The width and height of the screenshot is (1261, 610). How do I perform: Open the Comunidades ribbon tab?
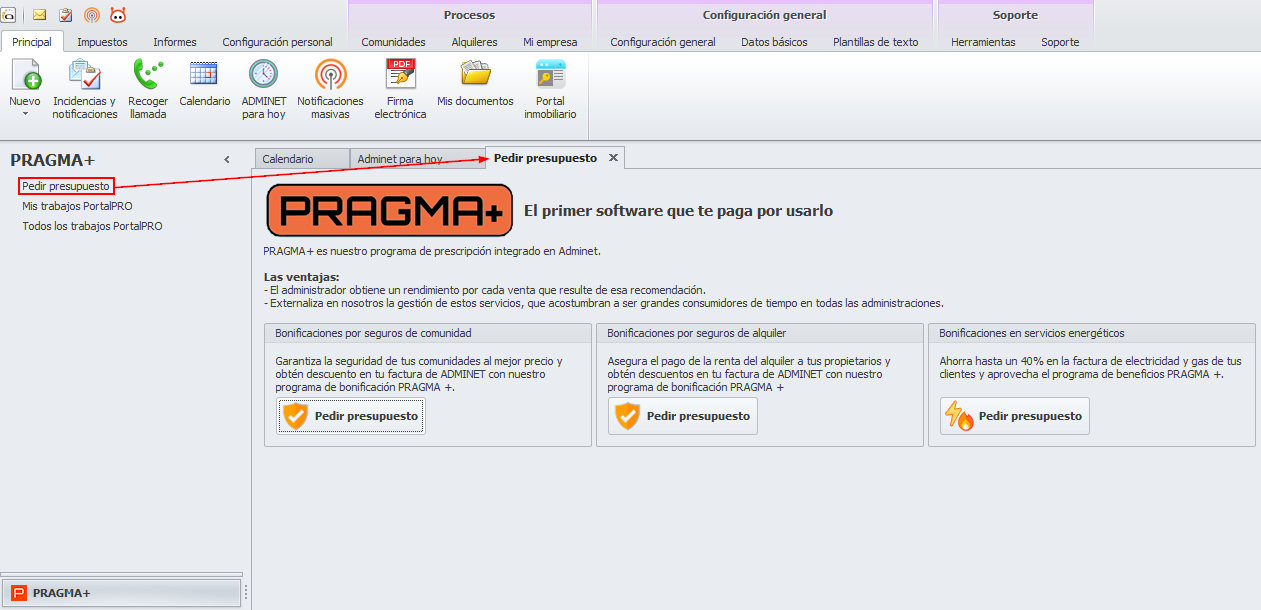point(393,42)
